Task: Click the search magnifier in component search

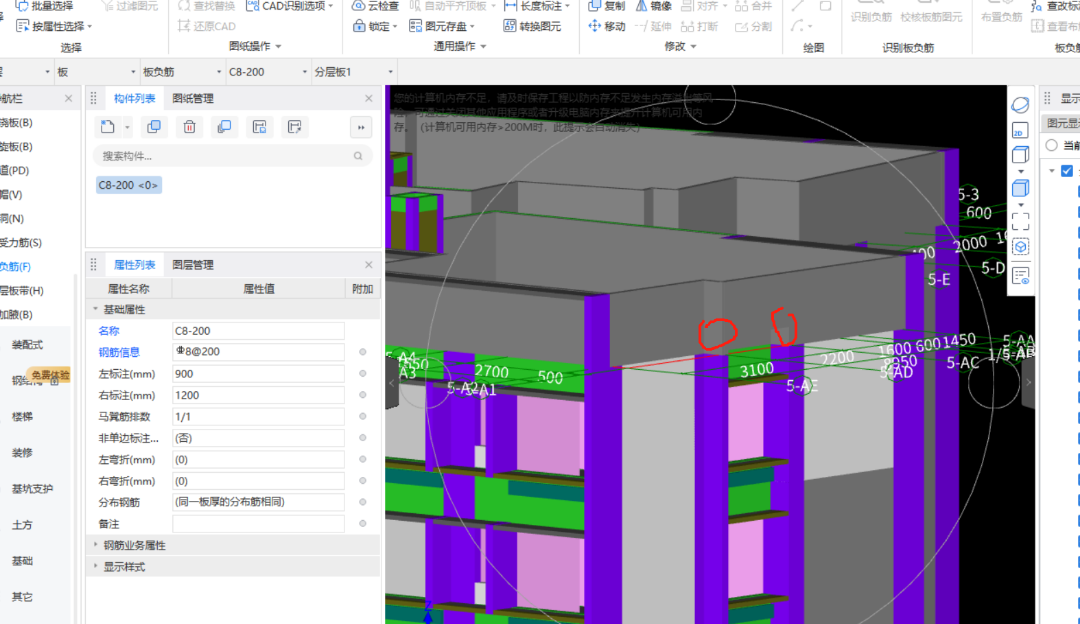Action: 358,156
